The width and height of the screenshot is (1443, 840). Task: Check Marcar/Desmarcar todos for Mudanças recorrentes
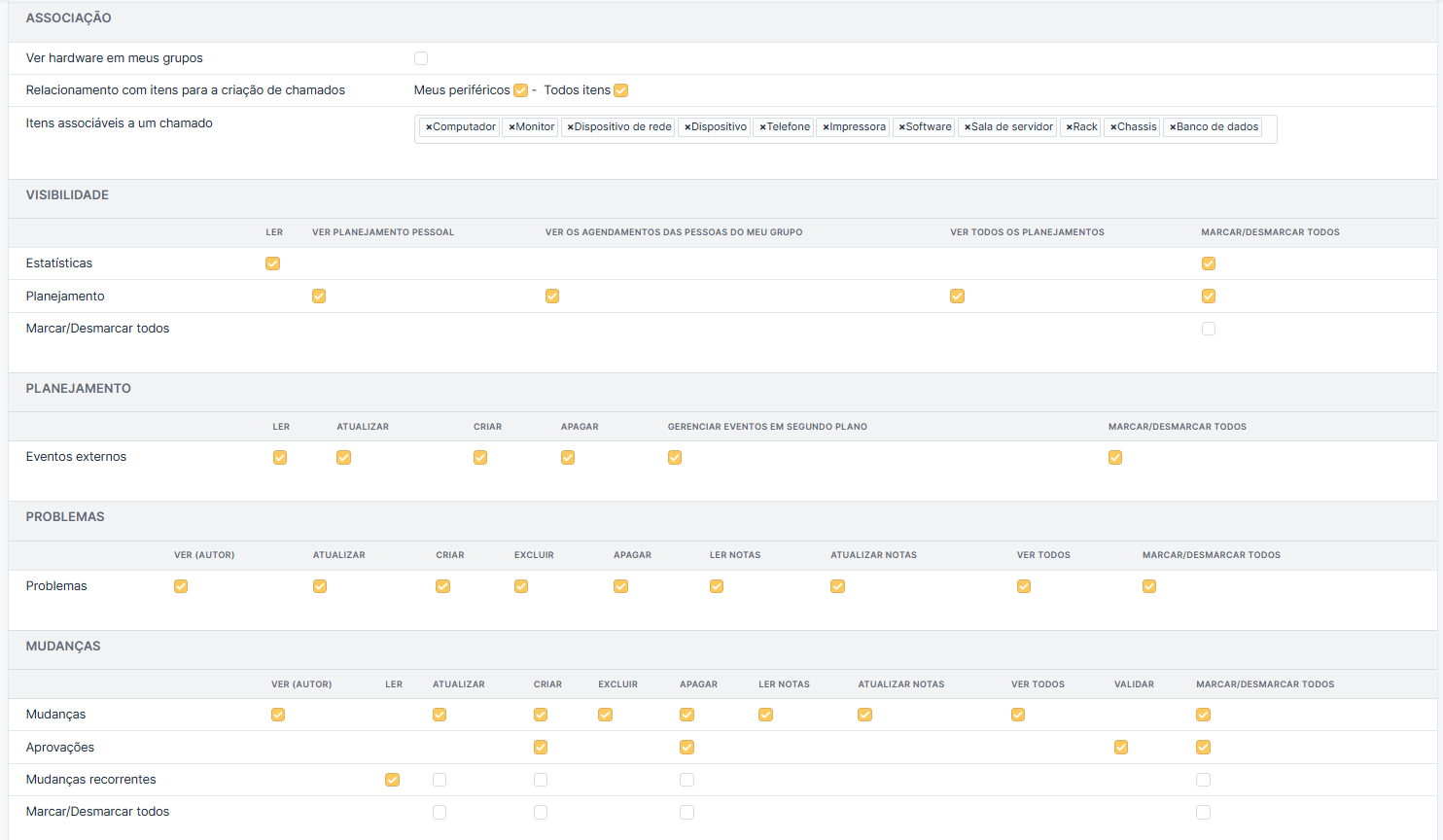(1204, 780)
